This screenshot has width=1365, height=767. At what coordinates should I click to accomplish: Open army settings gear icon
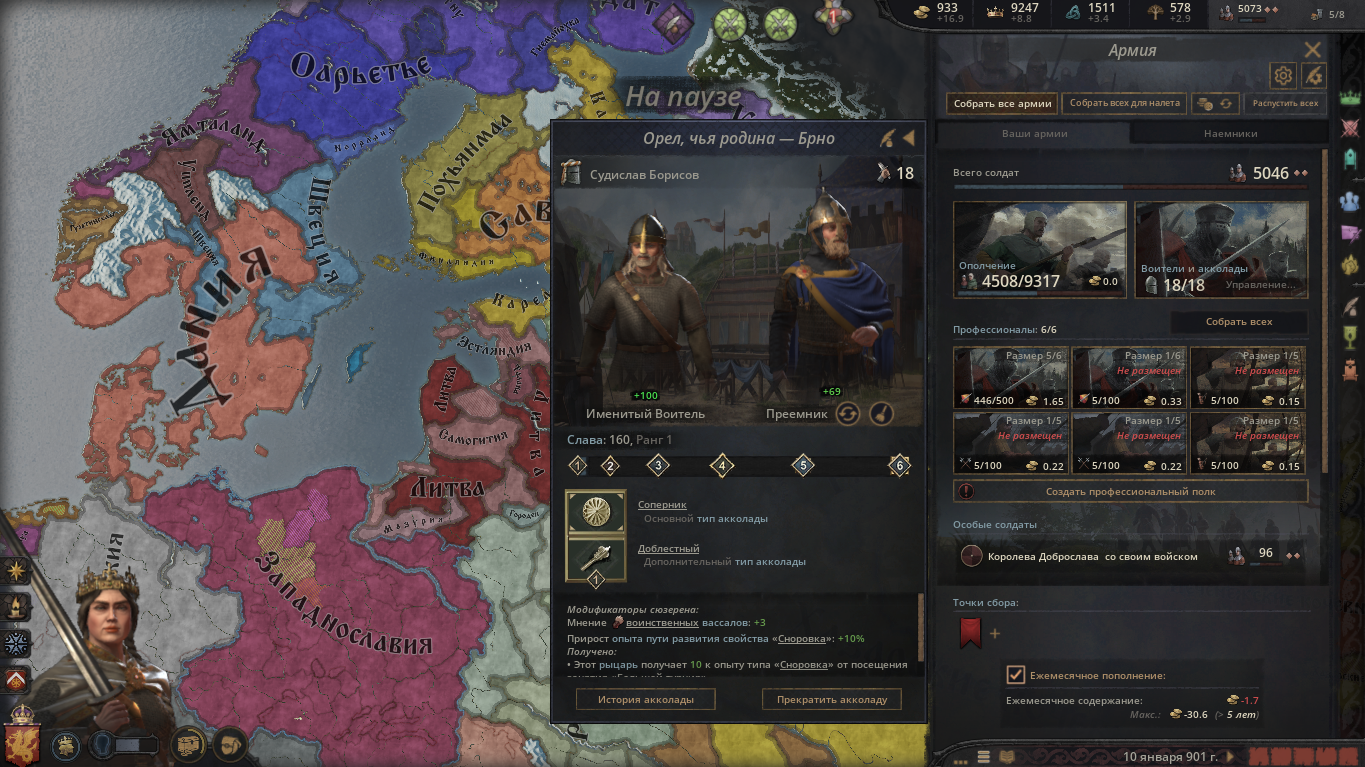coord(1283,75)
